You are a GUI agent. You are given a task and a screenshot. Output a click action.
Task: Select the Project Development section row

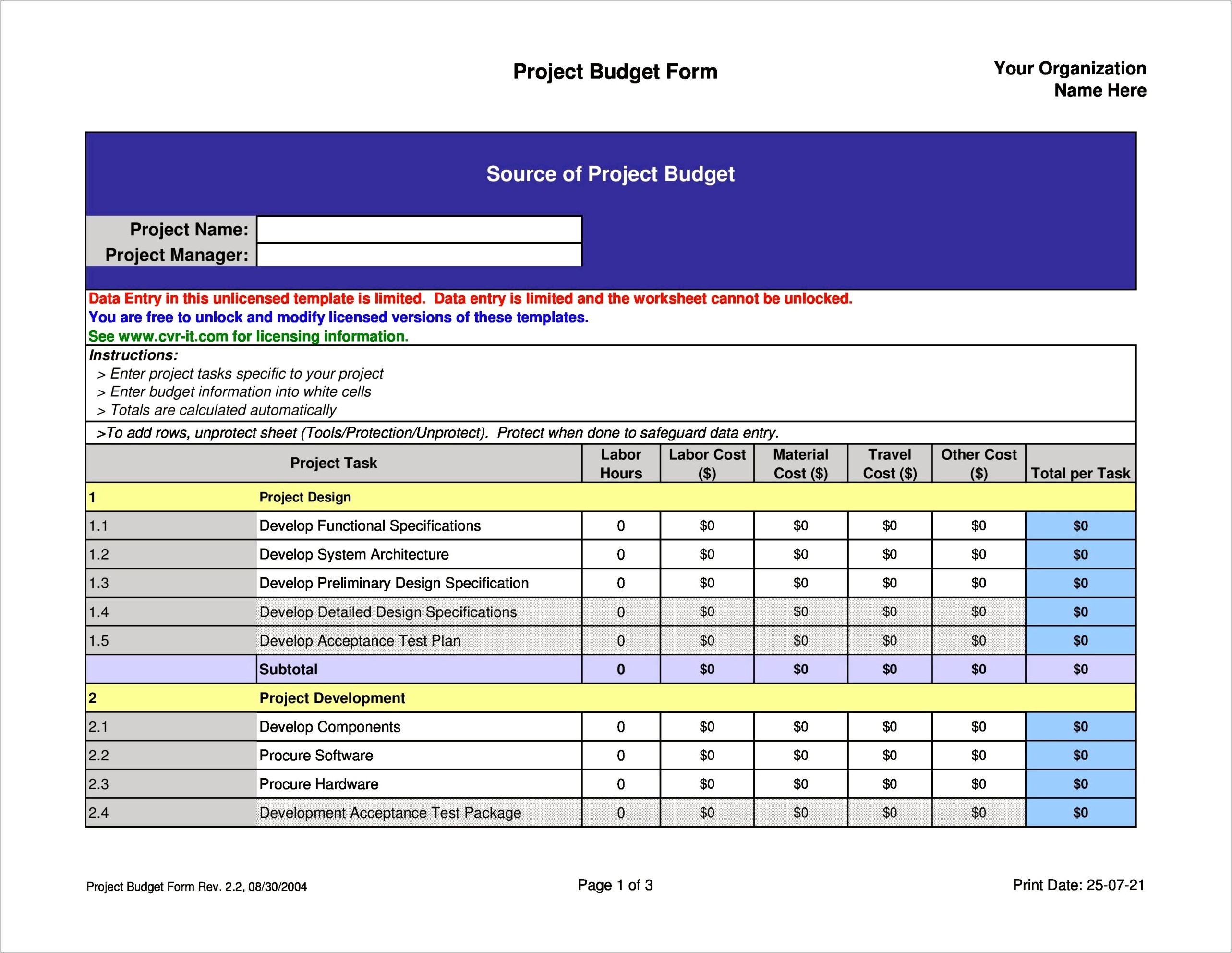610,698
